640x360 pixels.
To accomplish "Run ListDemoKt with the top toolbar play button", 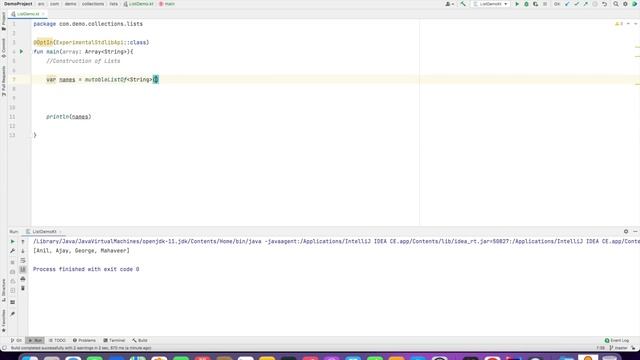I will (x=517, y=4).
